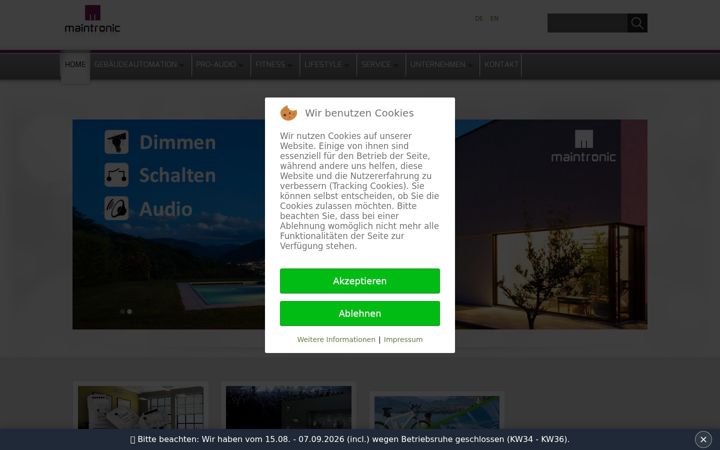The image size is (720, 450).
Task: Click the cookie icon in the dialog
Action: 288,113
